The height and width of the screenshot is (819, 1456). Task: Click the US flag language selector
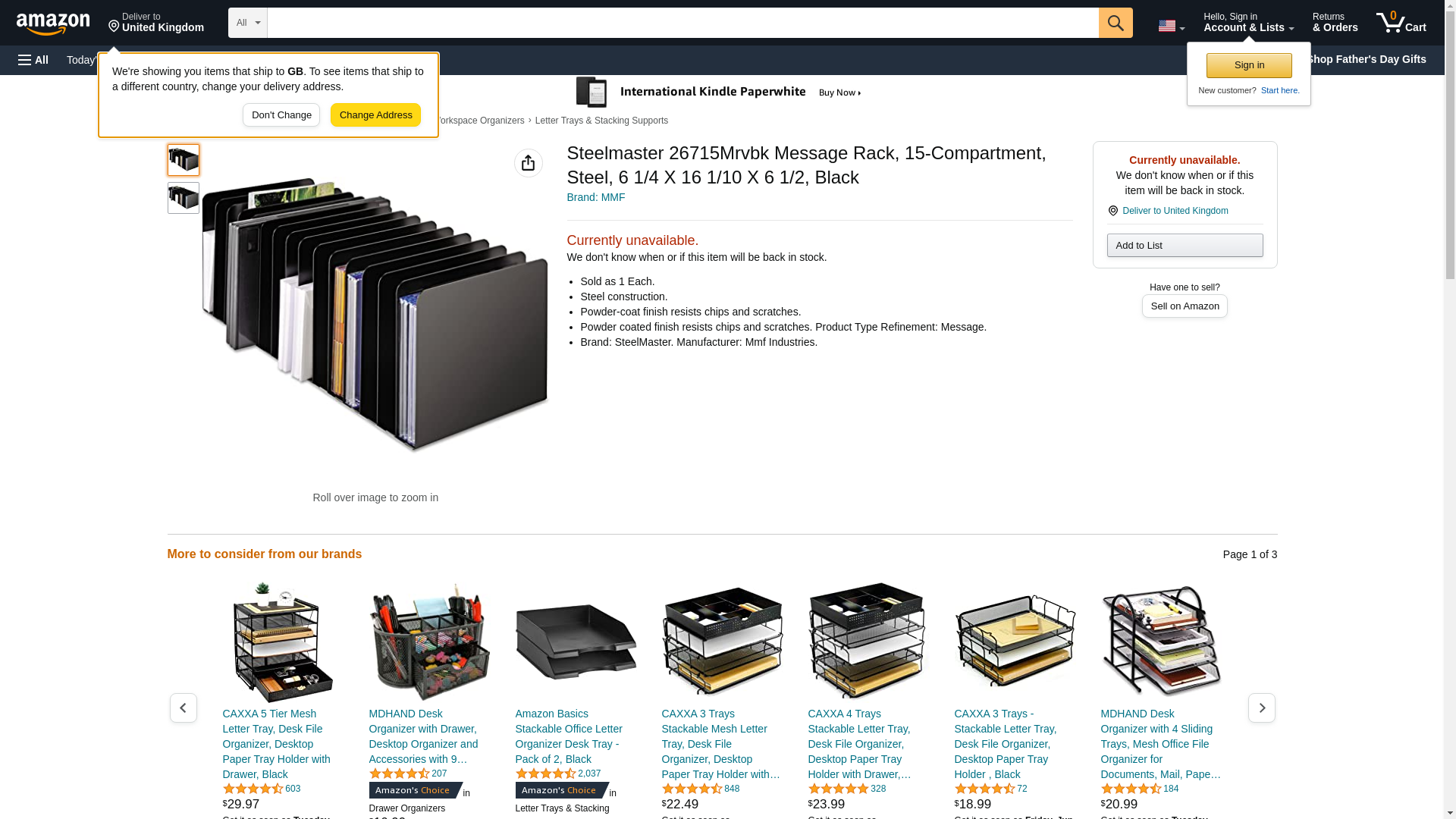pyautogui.click(x=1171, y=26)
